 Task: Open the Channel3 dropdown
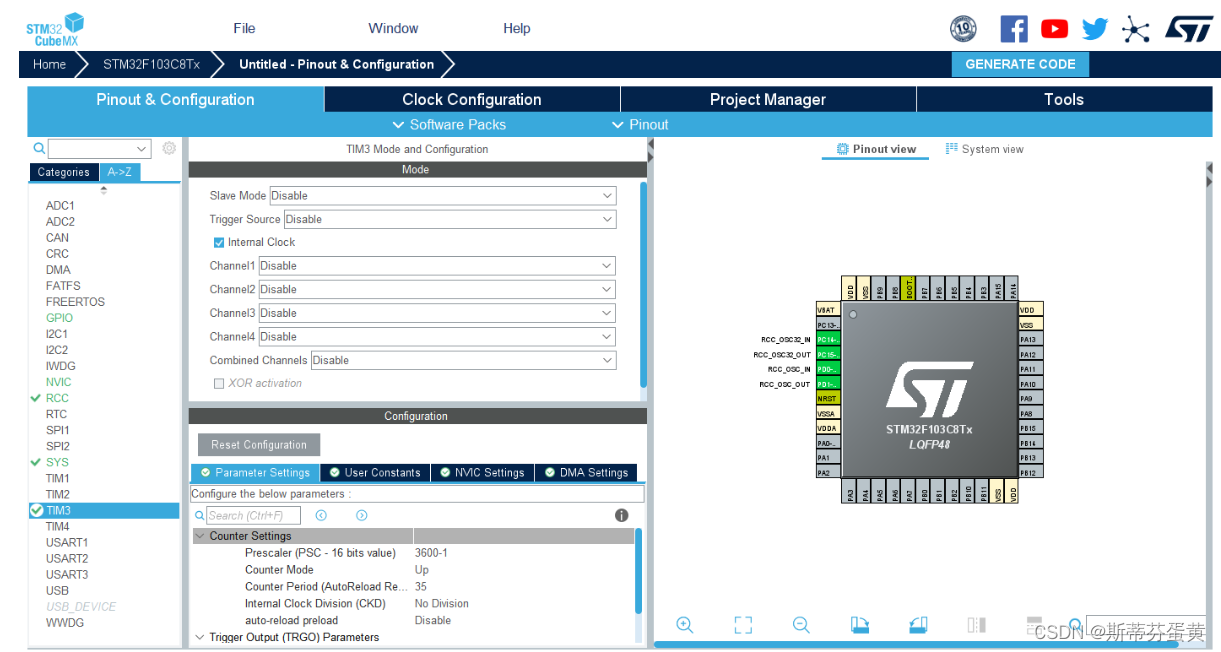[x=437, y=313]
